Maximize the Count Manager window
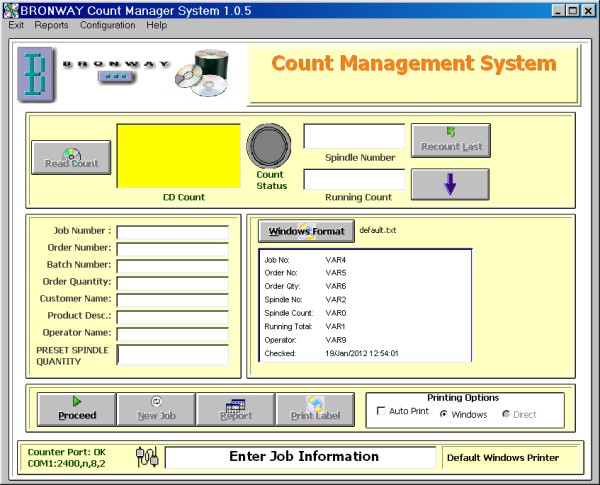 tap(573, 10)
